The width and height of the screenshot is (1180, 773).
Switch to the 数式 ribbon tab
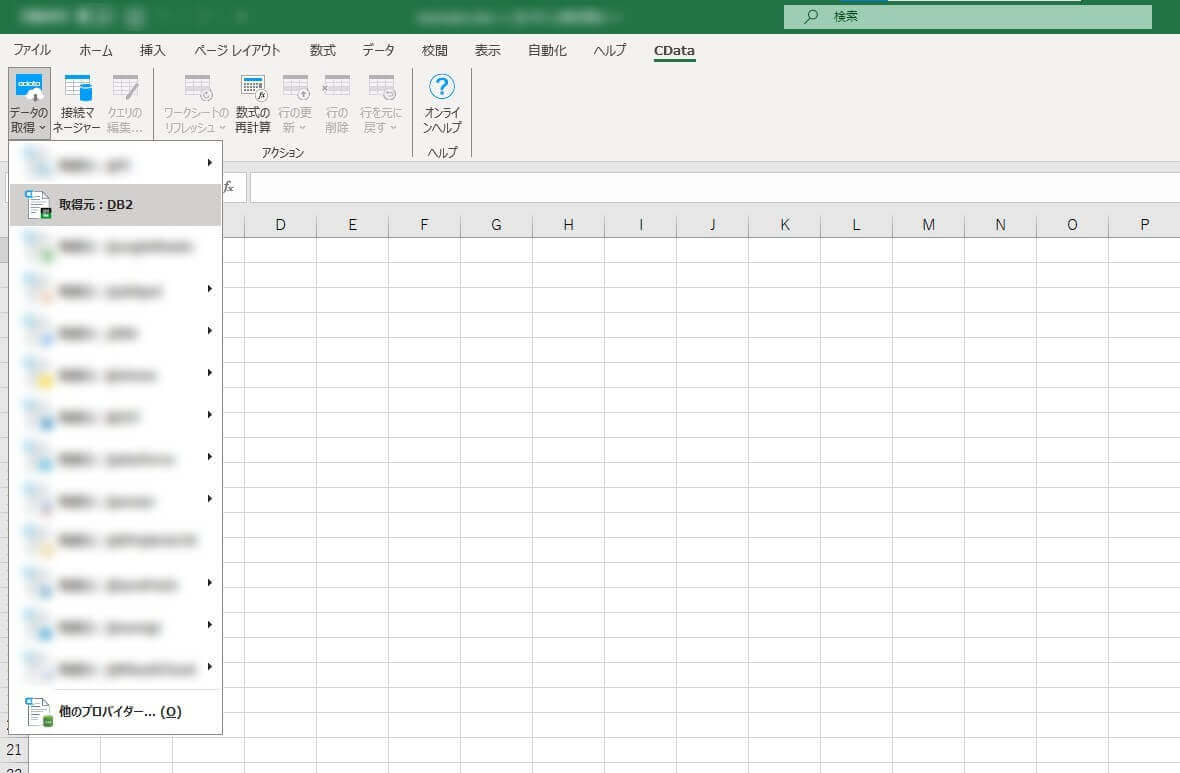pos(322,50)
